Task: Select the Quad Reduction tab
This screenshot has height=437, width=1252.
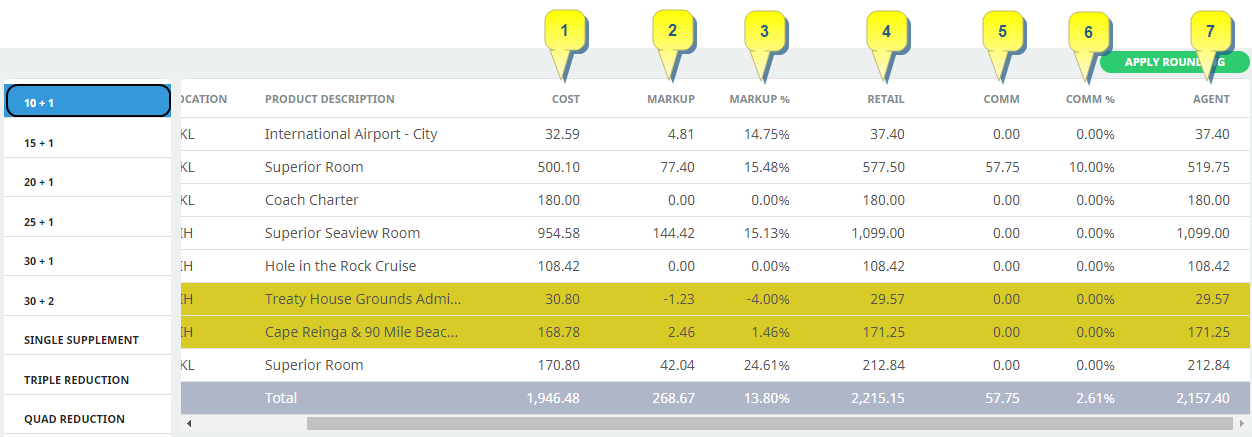Action: pos(87,419)
